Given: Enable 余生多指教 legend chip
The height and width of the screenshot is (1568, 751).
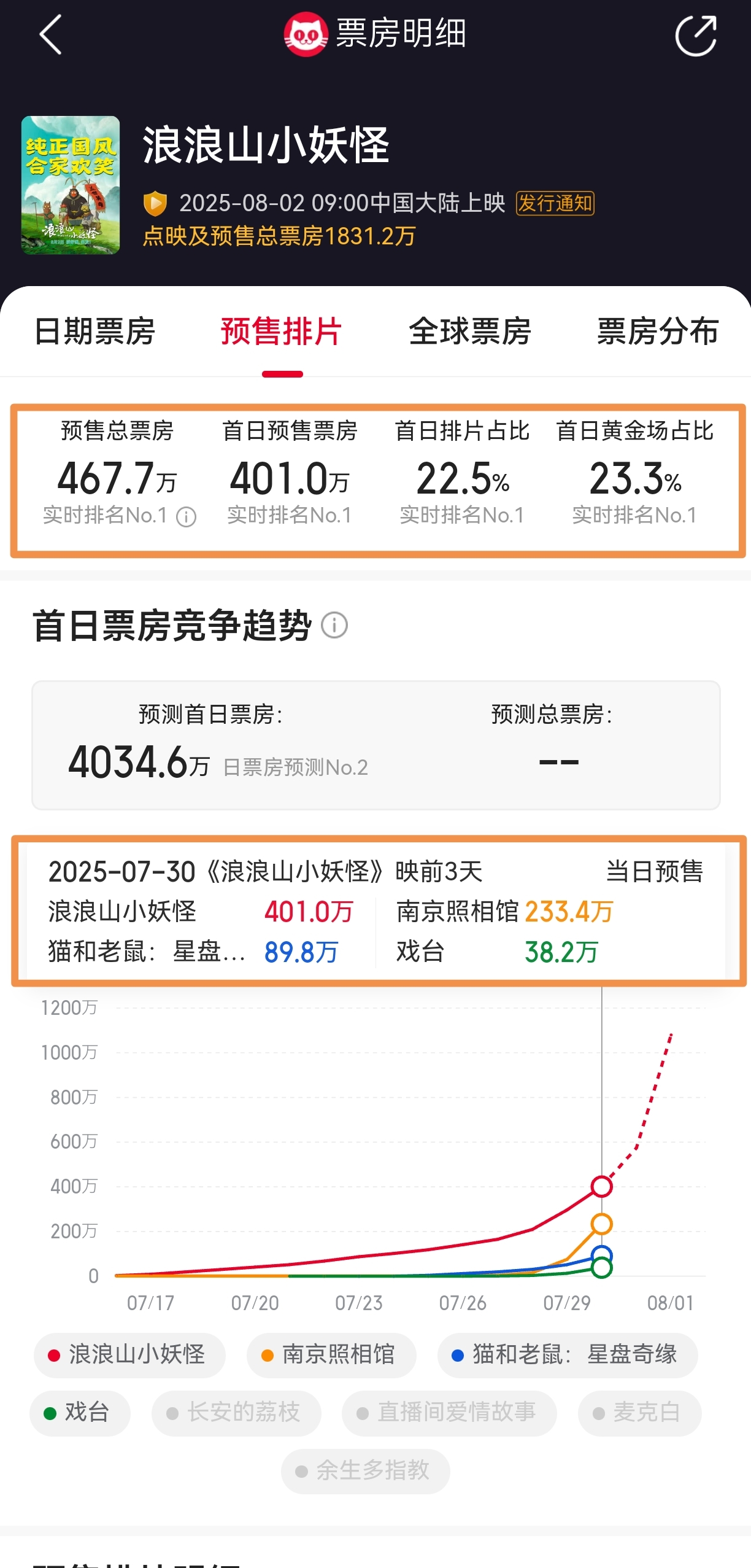Looking at the screenshot, I should (366, 1471).
